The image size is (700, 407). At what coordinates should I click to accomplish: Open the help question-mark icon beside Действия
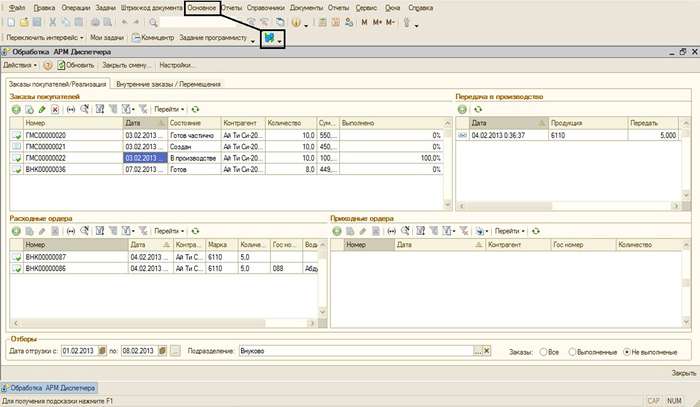48,66
